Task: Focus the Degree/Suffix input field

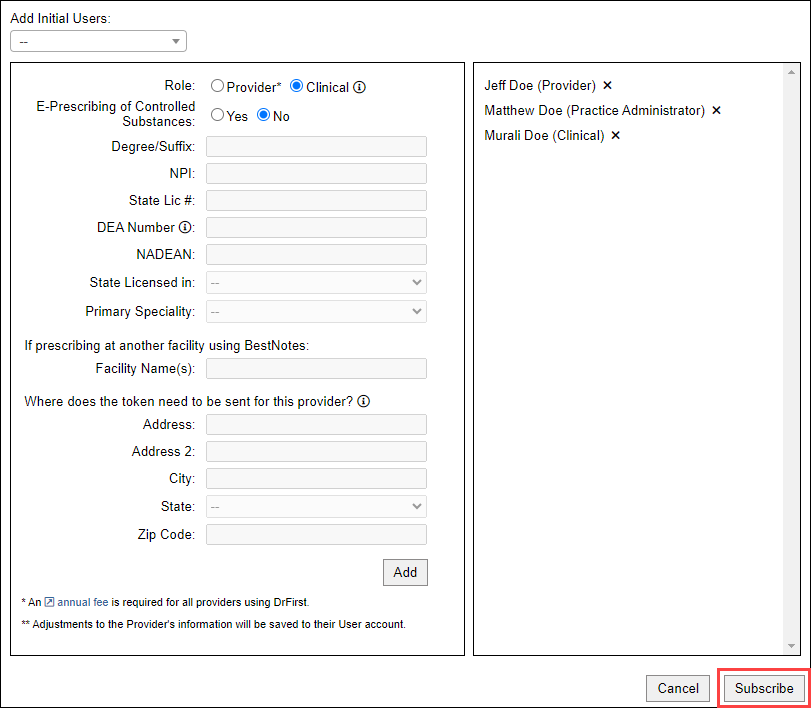Action: [317, 146]
